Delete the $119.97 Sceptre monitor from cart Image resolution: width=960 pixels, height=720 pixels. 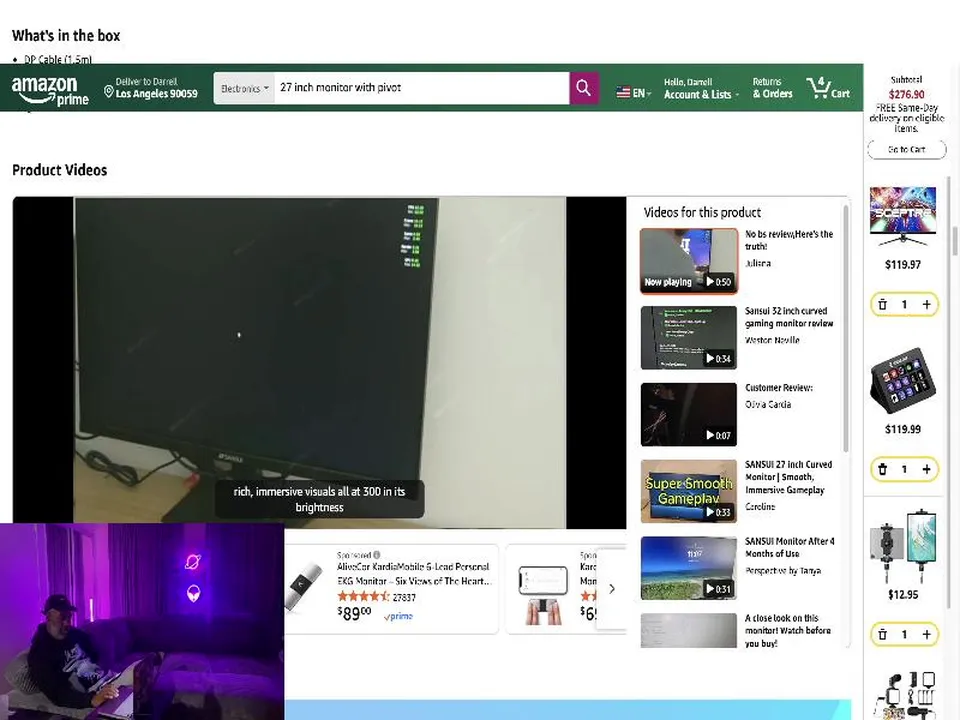tap(882, 304)
